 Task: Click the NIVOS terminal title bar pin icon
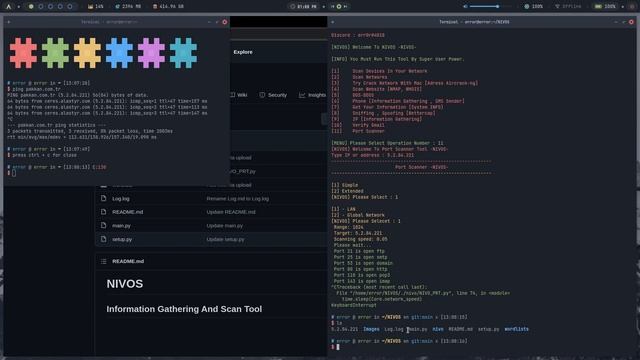point(333,22)
